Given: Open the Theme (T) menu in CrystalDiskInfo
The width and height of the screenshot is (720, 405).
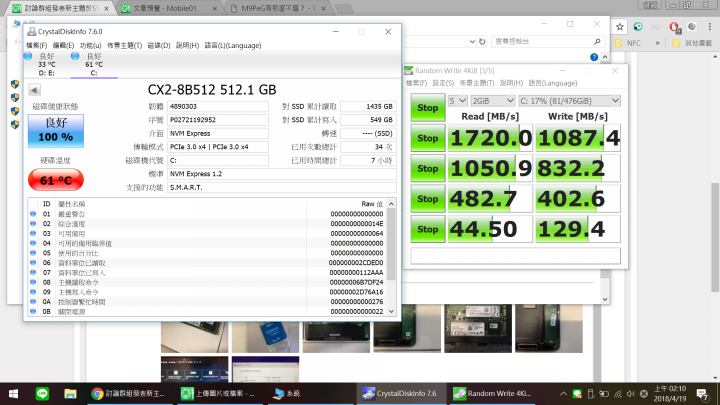Looking at the screenshot, I should click(124, 45).
